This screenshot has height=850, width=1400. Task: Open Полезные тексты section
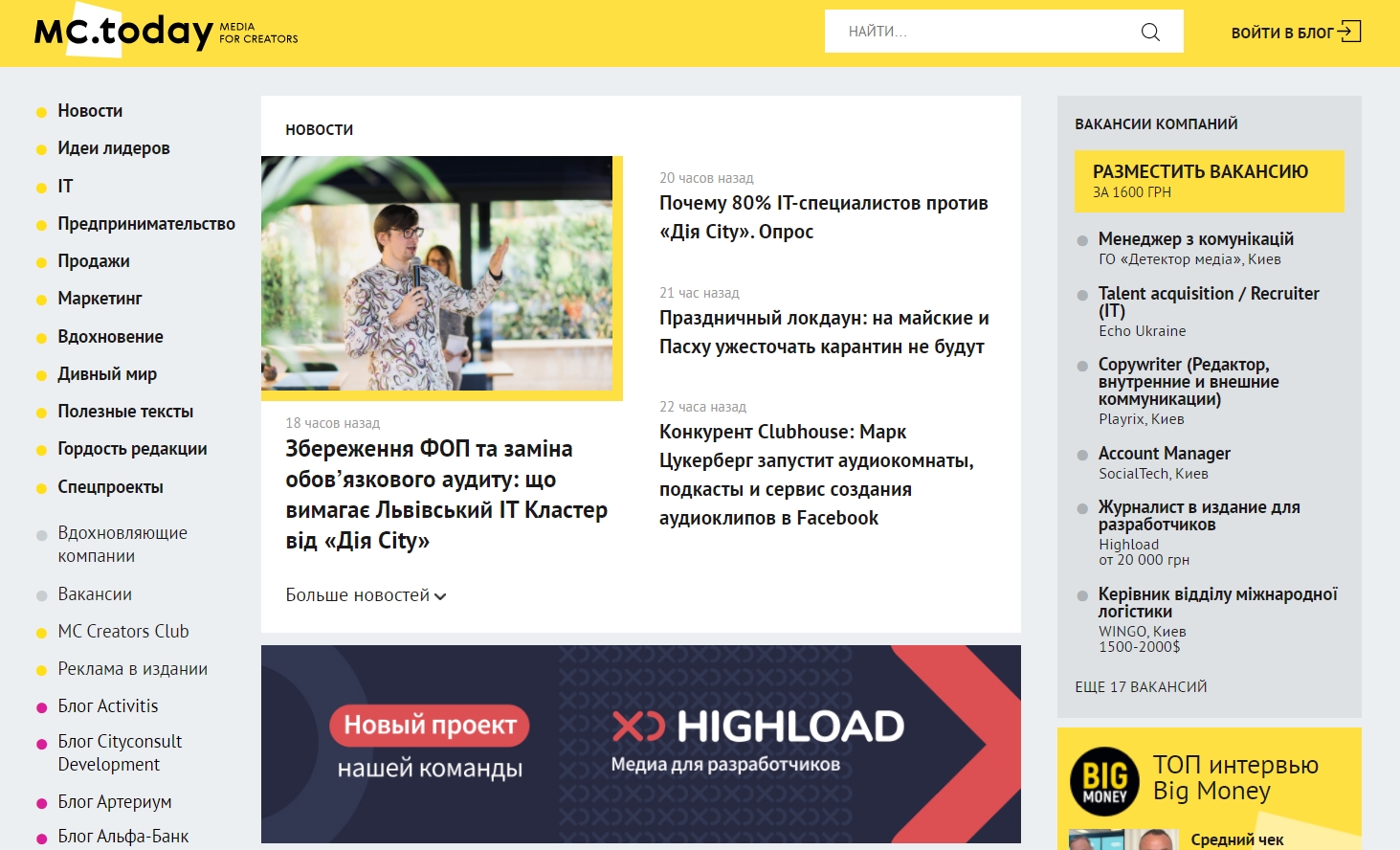pos(125,412)
